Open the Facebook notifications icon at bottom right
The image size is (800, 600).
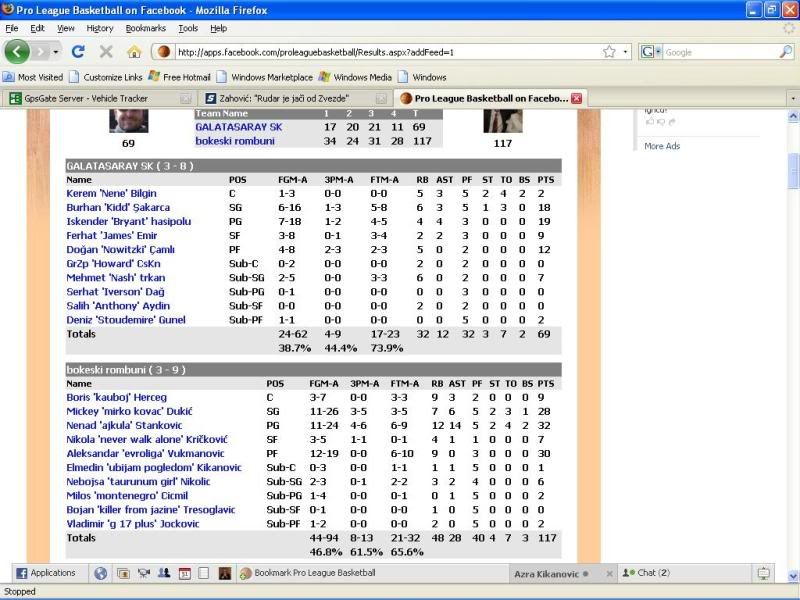(x=763, y=573)
